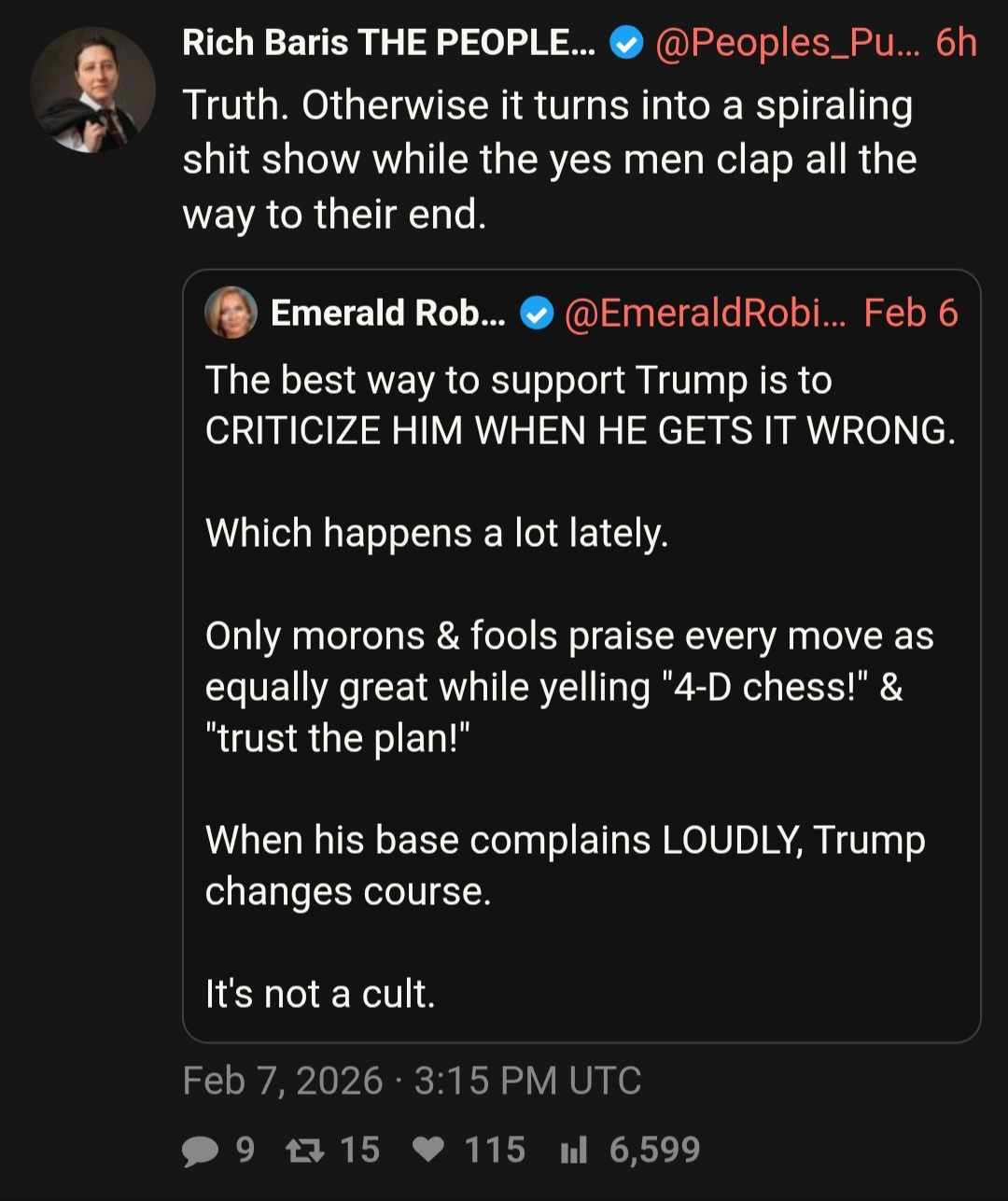Image resolution: width=1008 pixels, height=1201 pixels.
Task: Click the like count of 115
Action: [x=495, y=1150]
